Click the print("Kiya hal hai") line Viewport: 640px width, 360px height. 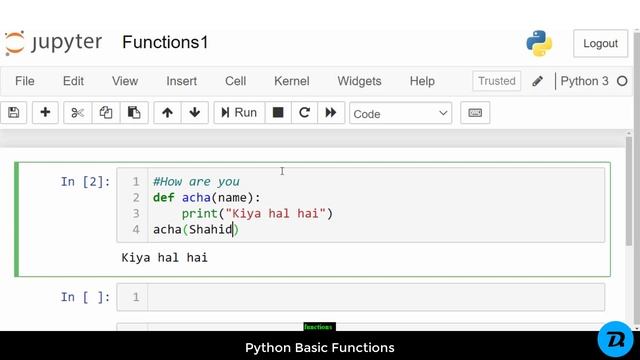tap(257, 213)
